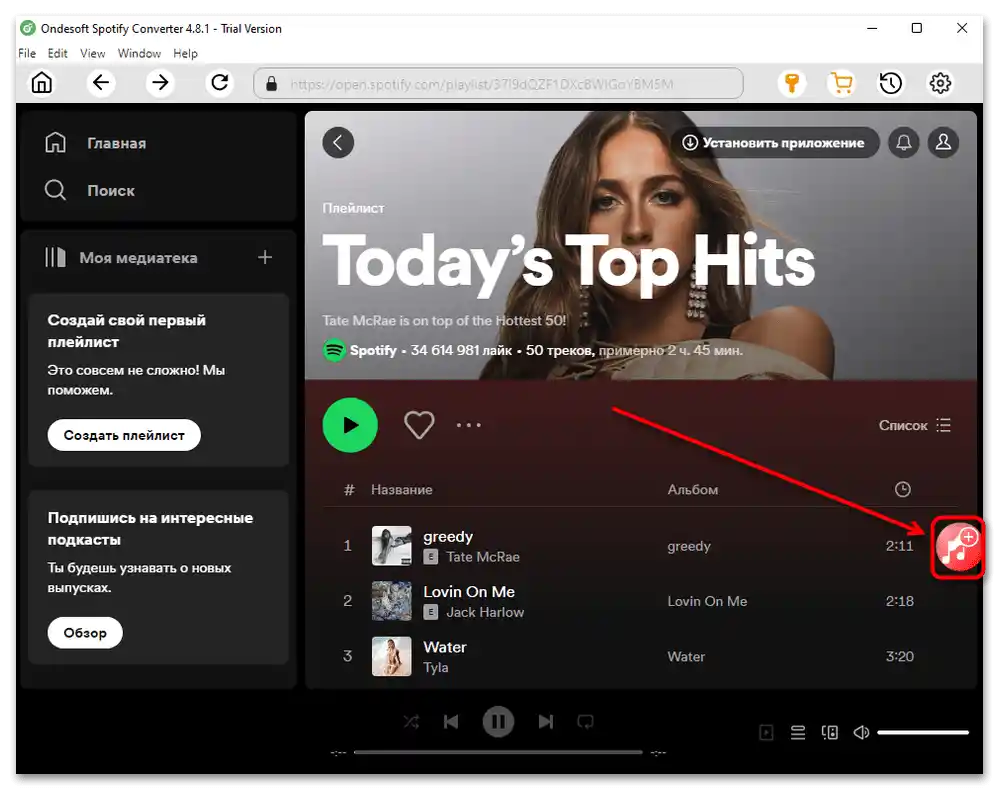The height and width of the screenshot is (790, 999).
Task: Open the Help menu
Action: 185,54
